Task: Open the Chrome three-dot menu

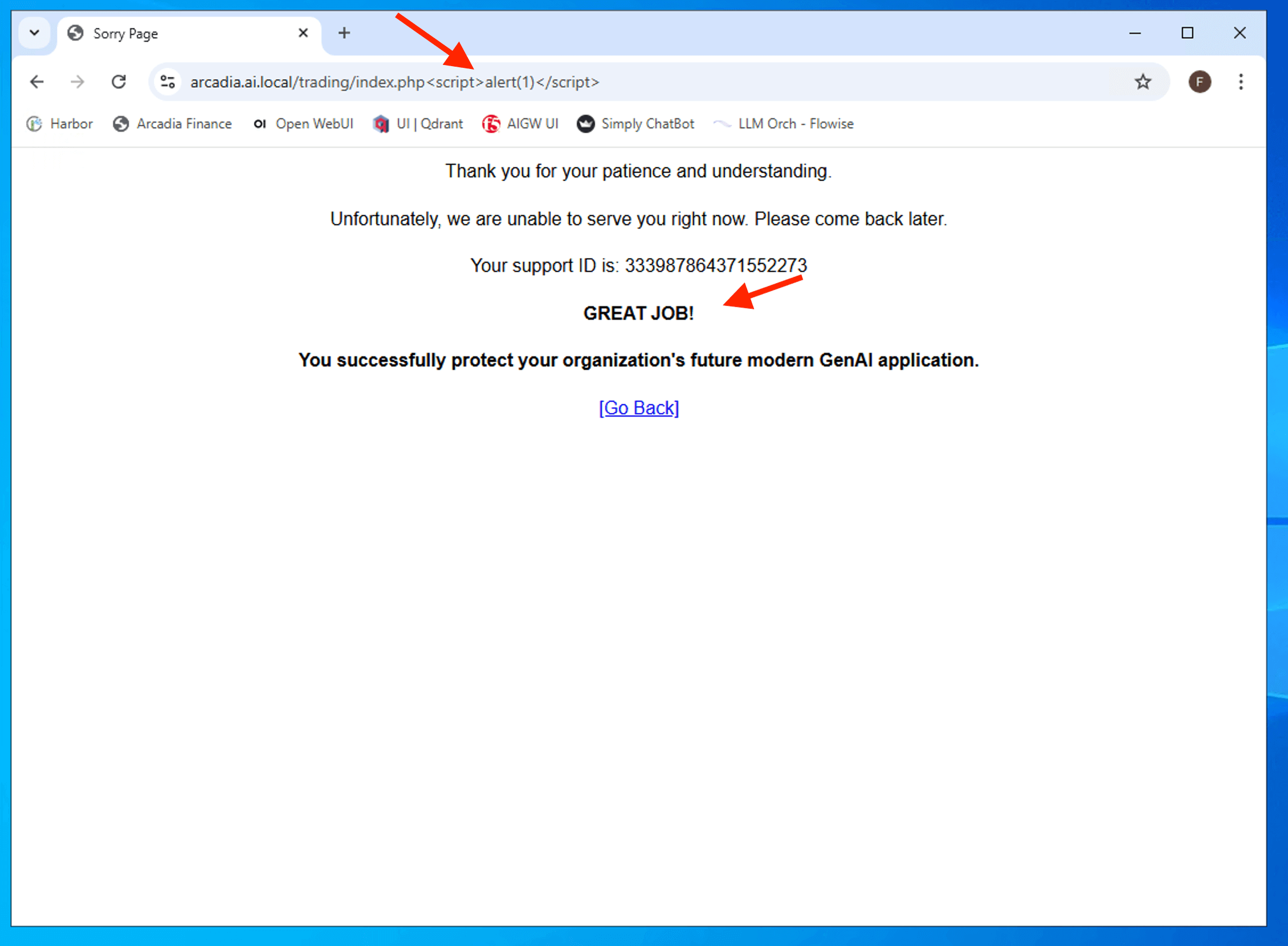Action: tap(1241, 82)
